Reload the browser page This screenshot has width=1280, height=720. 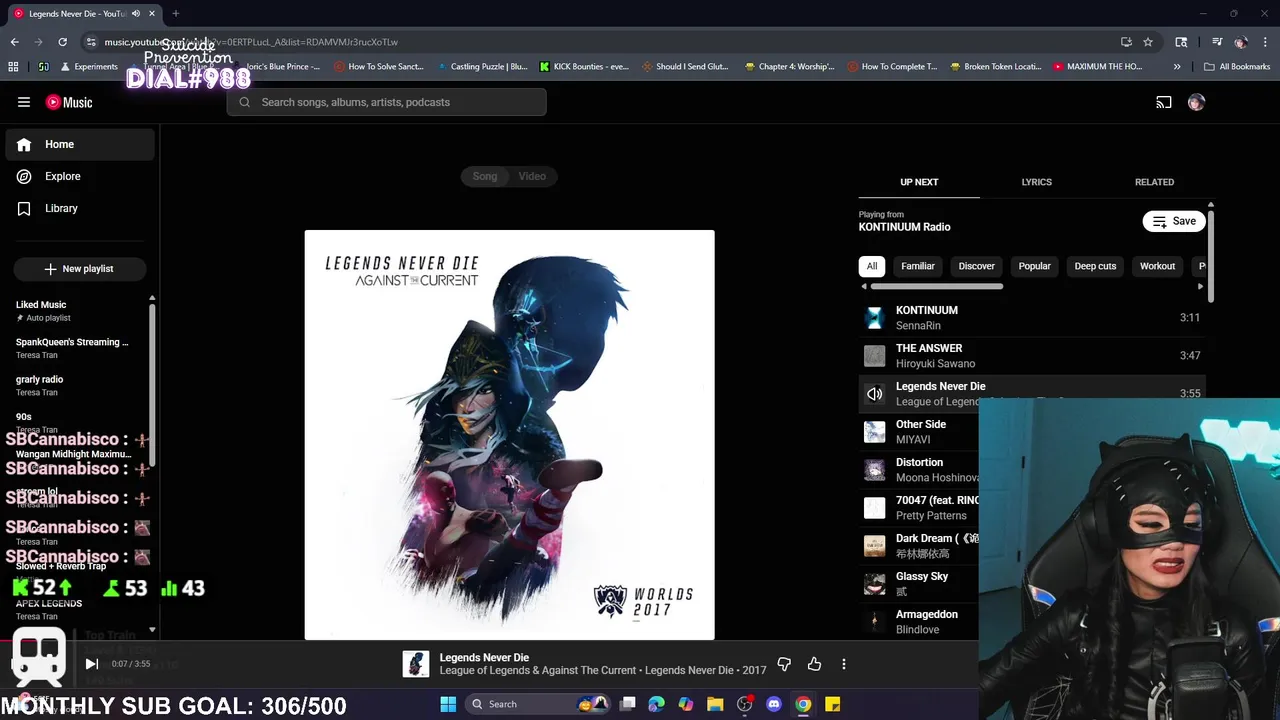click(x=62, y=42)
